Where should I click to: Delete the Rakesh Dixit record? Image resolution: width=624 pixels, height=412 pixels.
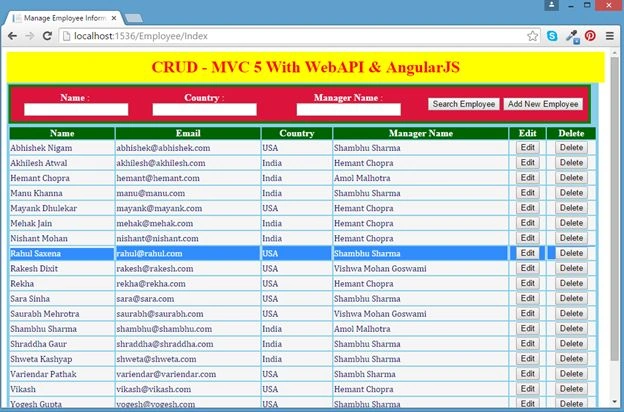coord(571,269)
